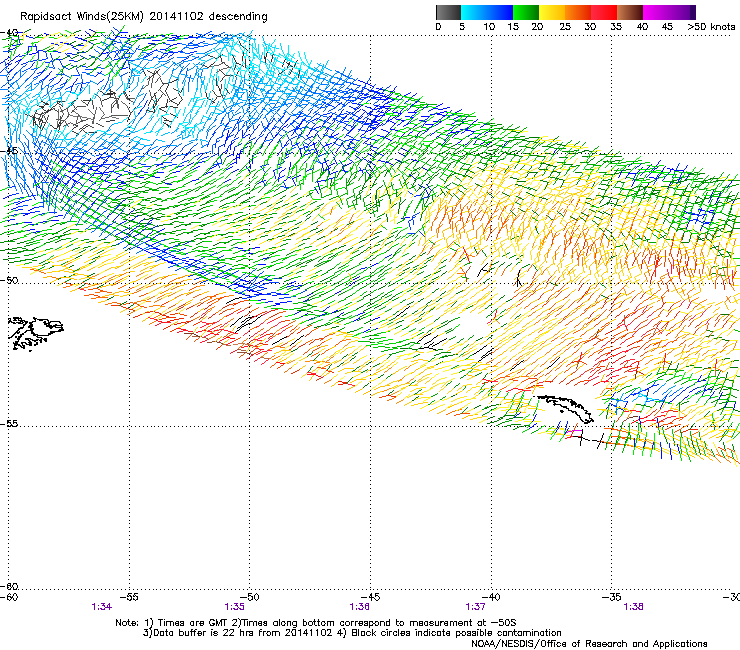Click the legend scale label '35'
Viewport: 740px width, 650px height.
pos(616,27)
